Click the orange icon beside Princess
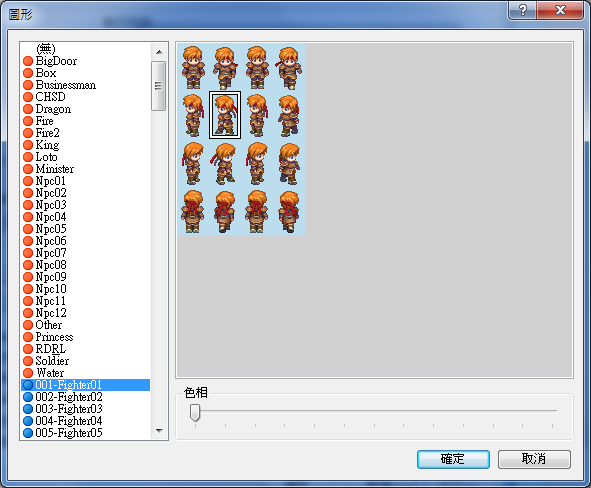The image size is (591, 488). (28, 337)
